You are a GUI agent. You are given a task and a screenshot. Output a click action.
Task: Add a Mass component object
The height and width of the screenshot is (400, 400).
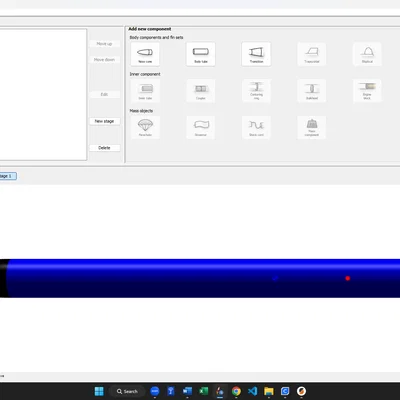[x=312, y=127]
